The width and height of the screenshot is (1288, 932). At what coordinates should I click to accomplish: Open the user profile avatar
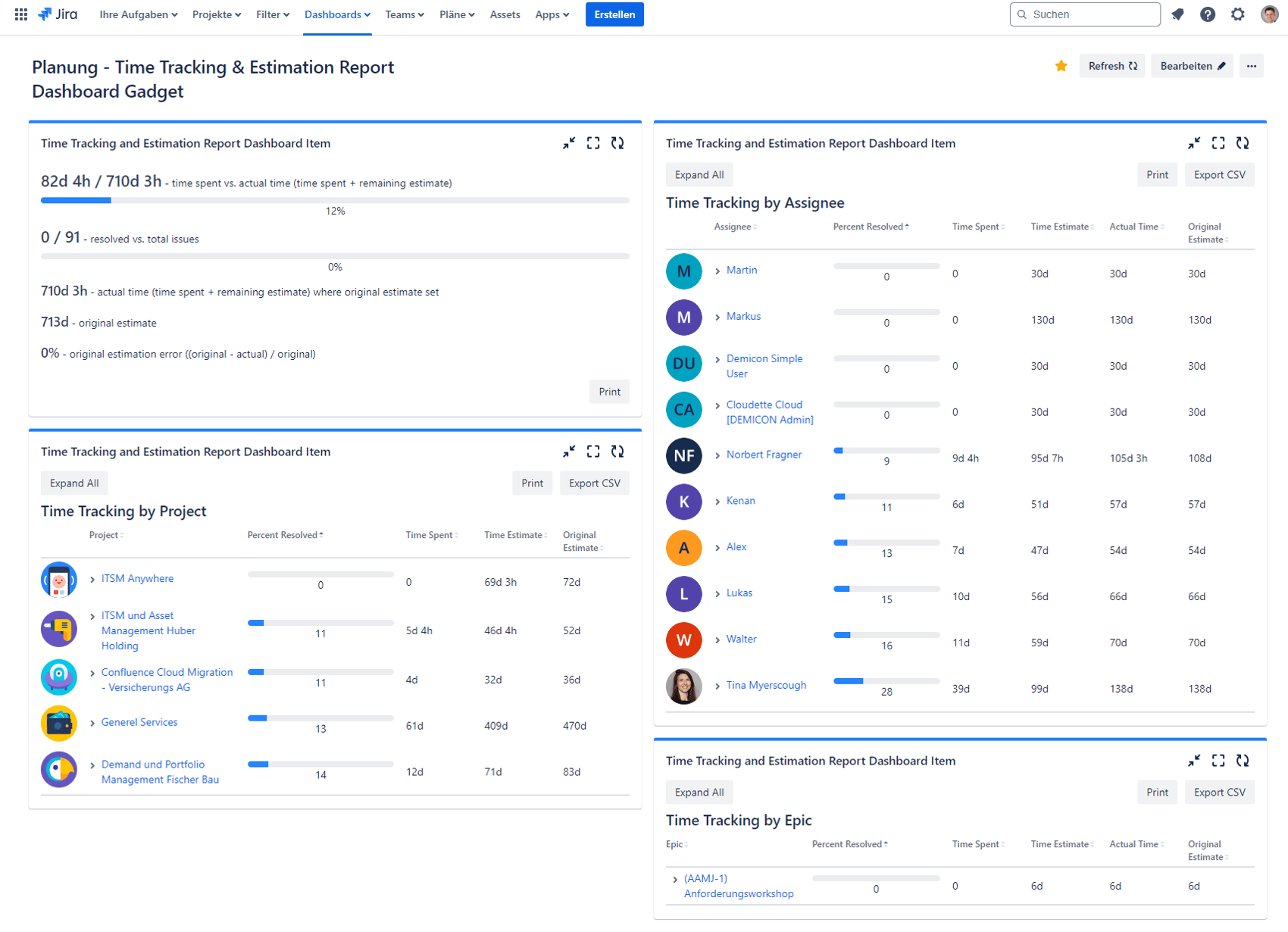tap(1269, 14)
